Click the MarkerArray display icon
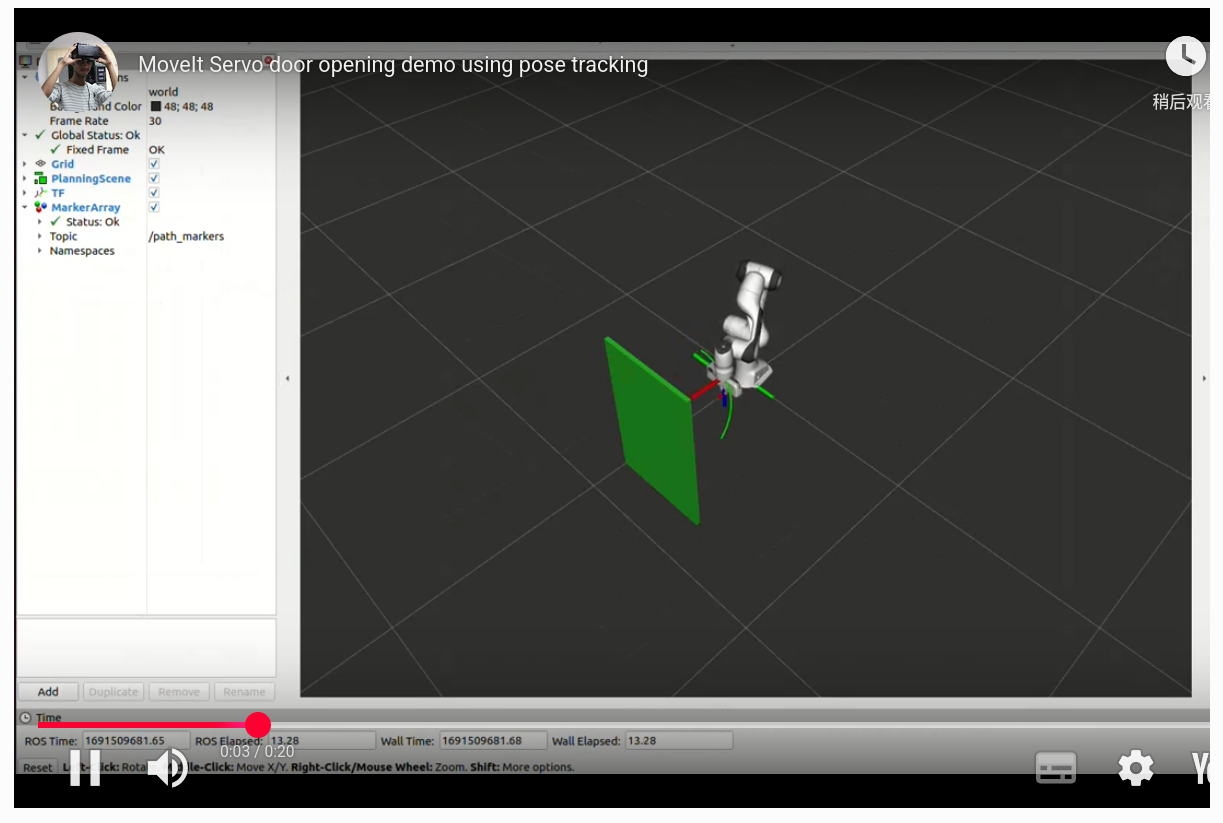The image size is (1223, 823). [39, 207]
